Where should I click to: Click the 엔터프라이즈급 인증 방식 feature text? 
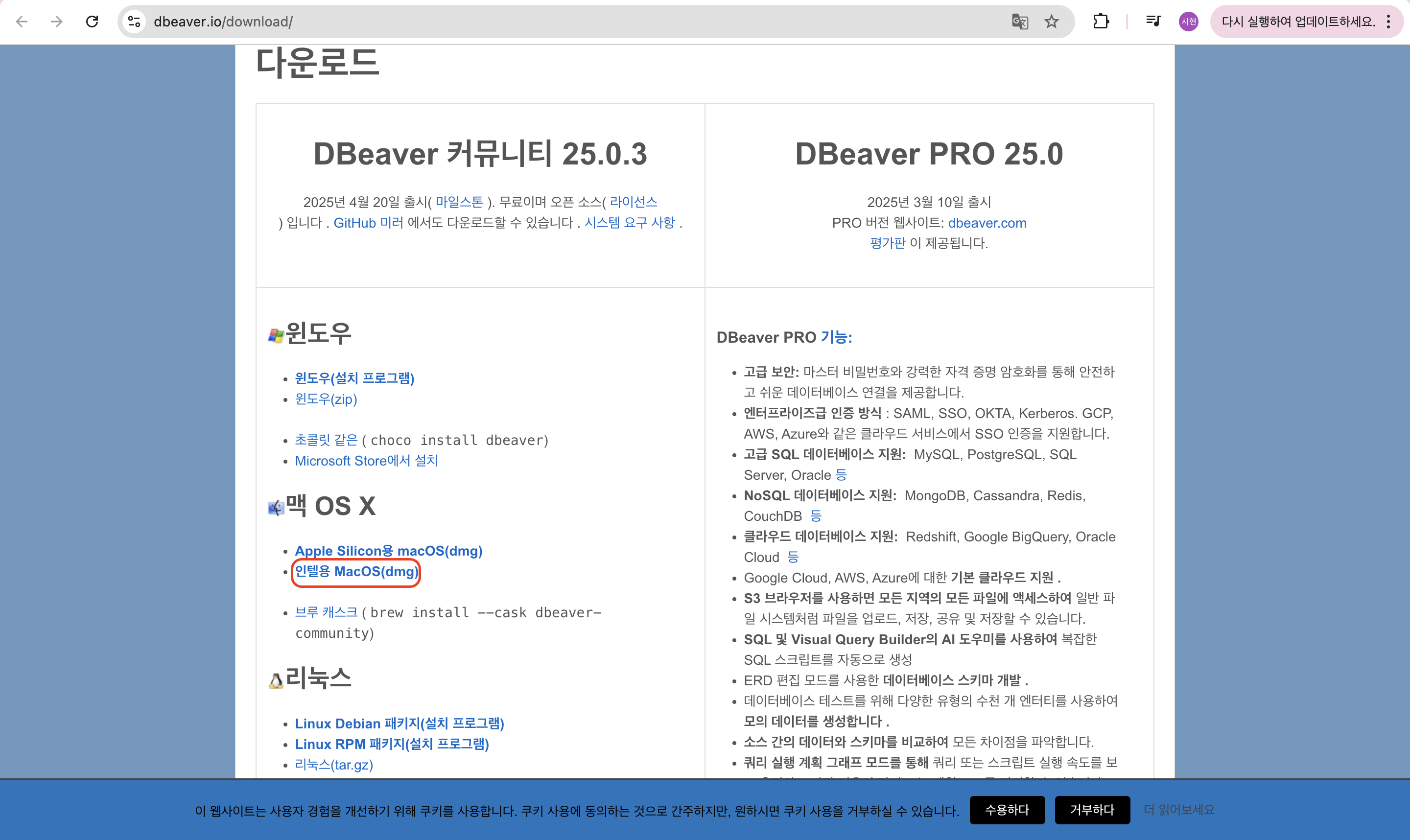click(813, 413)
